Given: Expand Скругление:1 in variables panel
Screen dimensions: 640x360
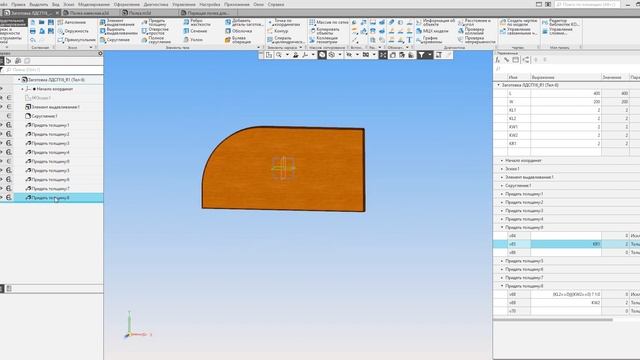Looking at the screenshot, I should click(502, 186).
